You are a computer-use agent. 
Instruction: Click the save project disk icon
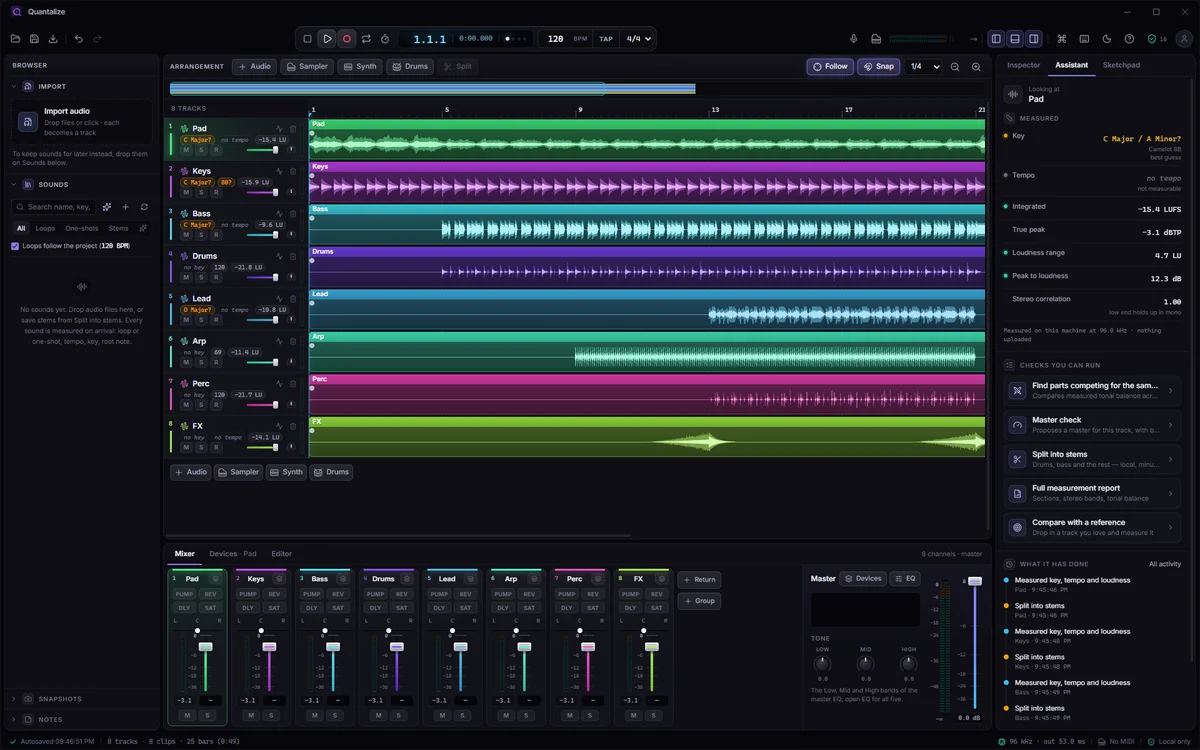34,39
